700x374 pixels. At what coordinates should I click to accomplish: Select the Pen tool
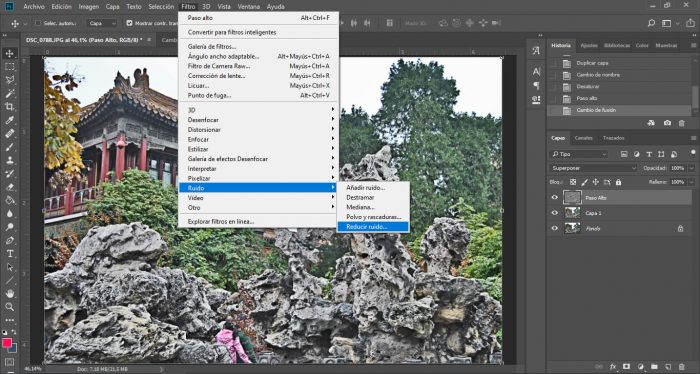tap(9, 240)
